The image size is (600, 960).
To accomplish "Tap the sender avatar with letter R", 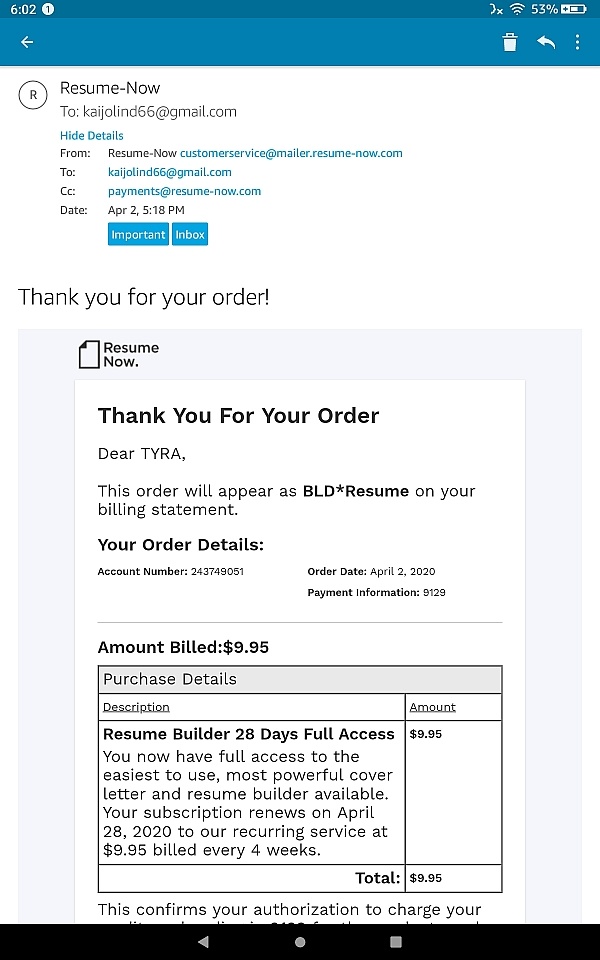I will pos(33,95).
